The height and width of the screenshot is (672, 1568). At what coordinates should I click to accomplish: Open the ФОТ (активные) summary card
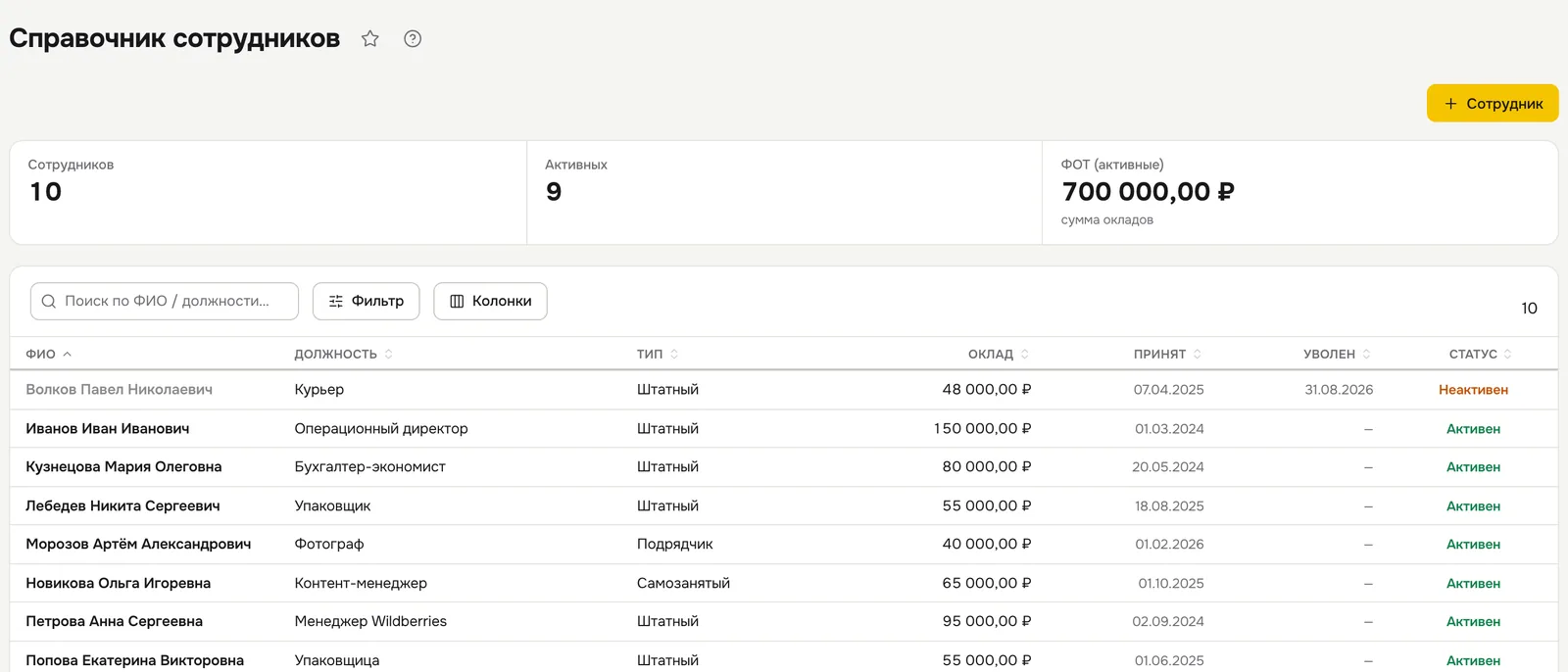tap(1300, 193)
